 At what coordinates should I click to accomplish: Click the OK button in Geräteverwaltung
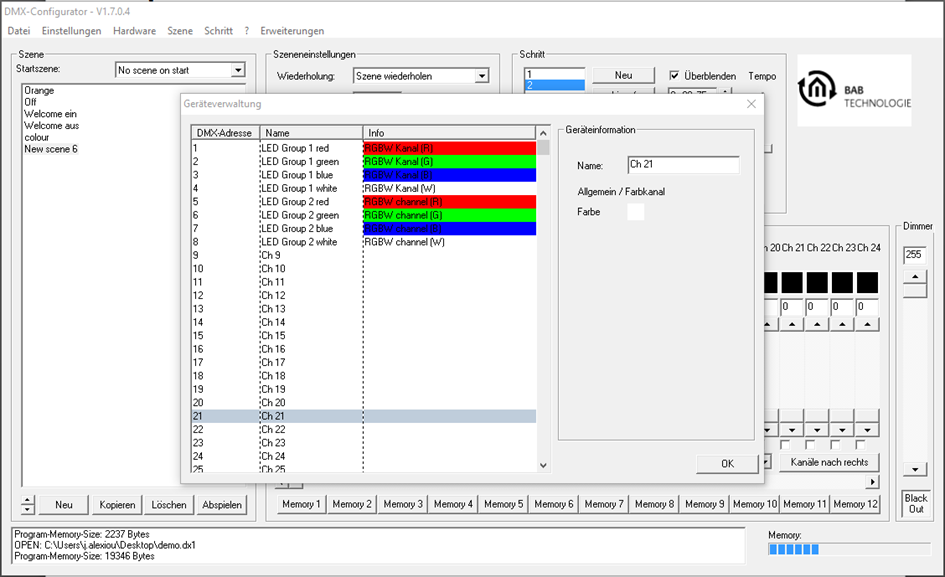point(727,464)
